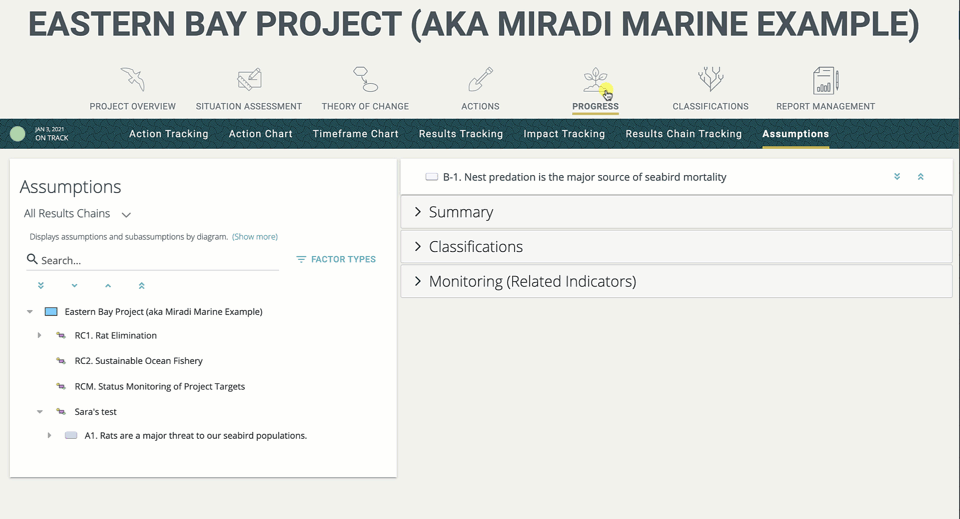Screen dimensions: 960x519
Task: Expand all tree rows double-chevron icon
Action: pyautogui.click(x=41, y=286)
